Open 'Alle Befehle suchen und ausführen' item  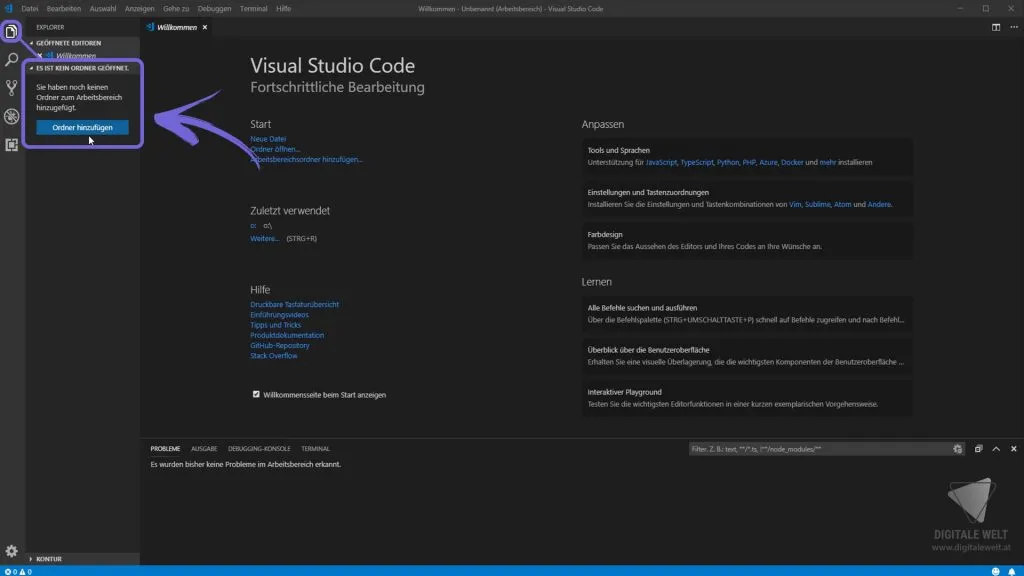[x=747, y=313]
